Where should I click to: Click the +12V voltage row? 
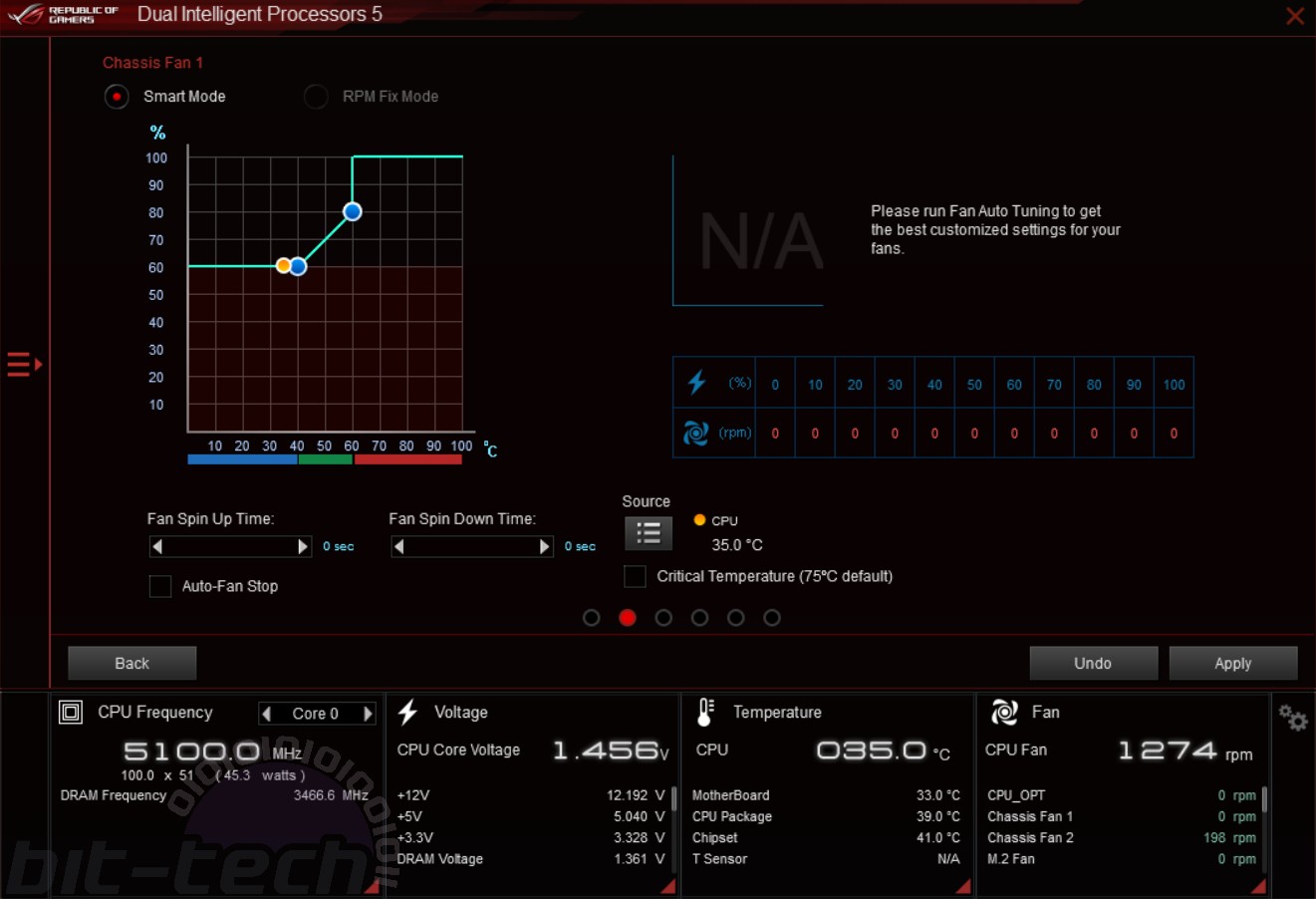531,795
